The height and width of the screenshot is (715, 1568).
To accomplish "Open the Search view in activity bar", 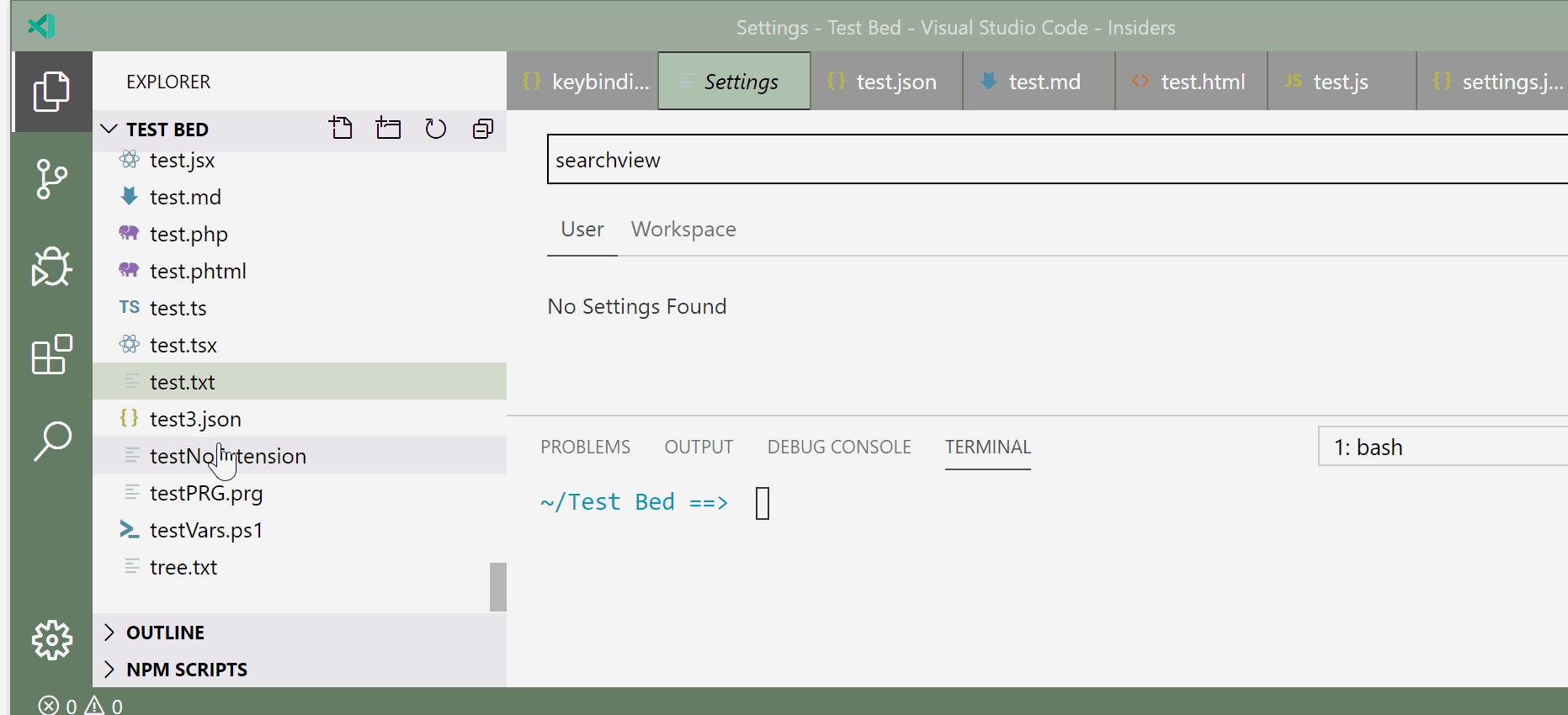I will (51, 442).
